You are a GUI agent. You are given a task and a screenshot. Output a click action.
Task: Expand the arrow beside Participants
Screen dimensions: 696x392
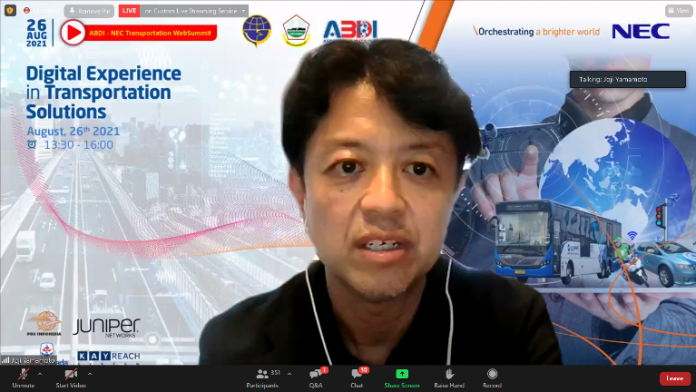click(289, 374)
